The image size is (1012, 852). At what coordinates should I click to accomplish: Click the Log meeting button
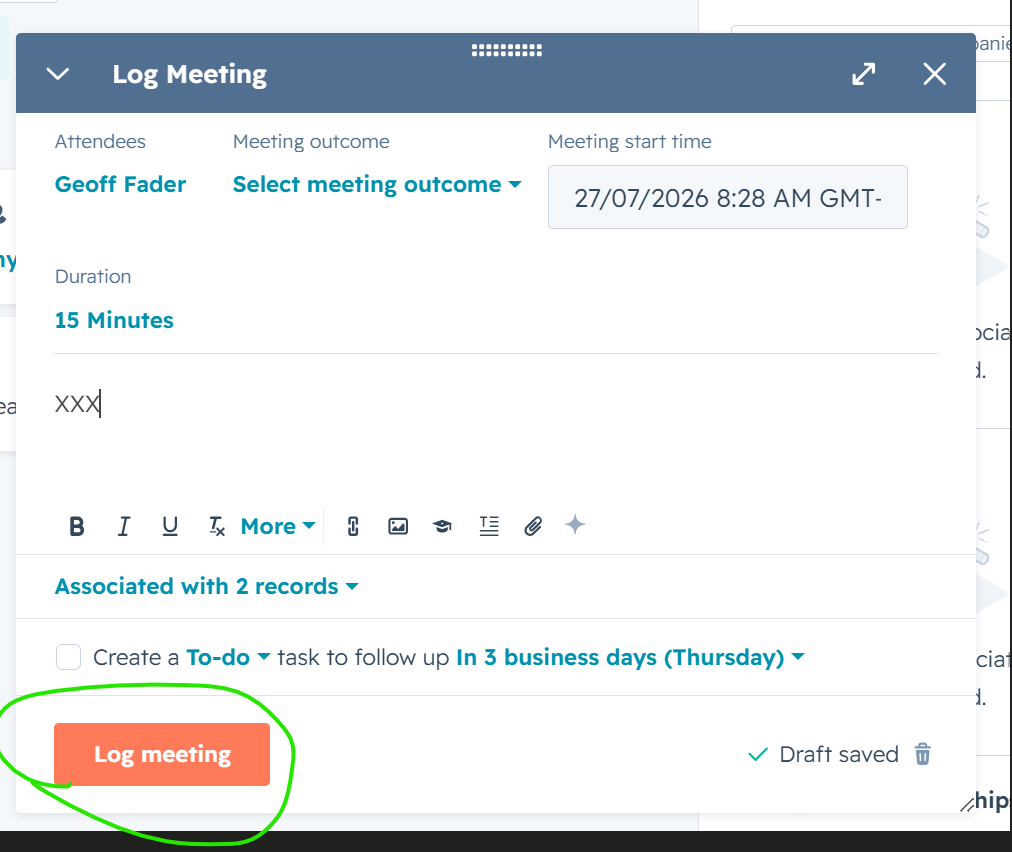pyautogui.click(x=162, y=755)
